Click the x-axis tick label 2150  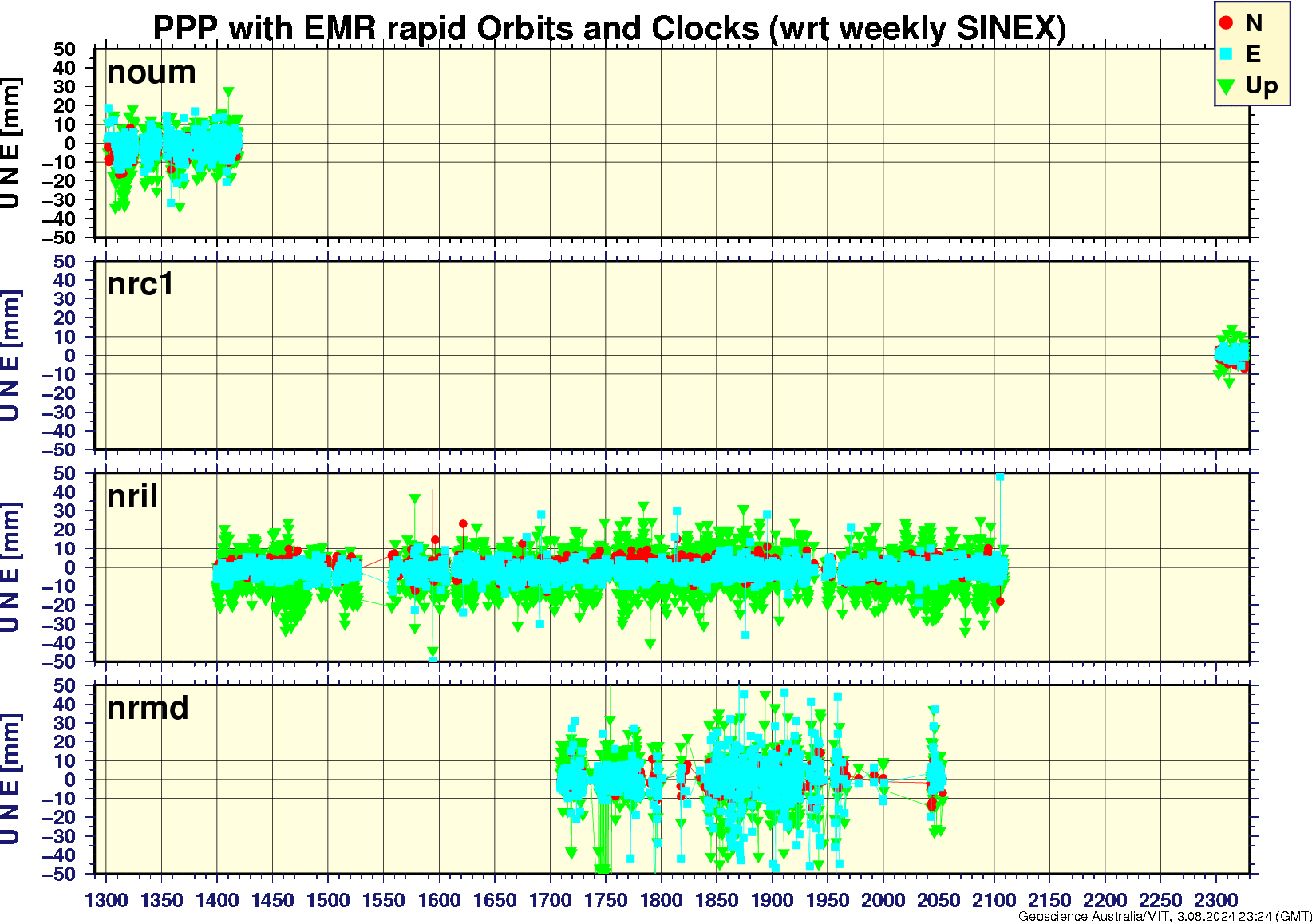point(1049,900)
